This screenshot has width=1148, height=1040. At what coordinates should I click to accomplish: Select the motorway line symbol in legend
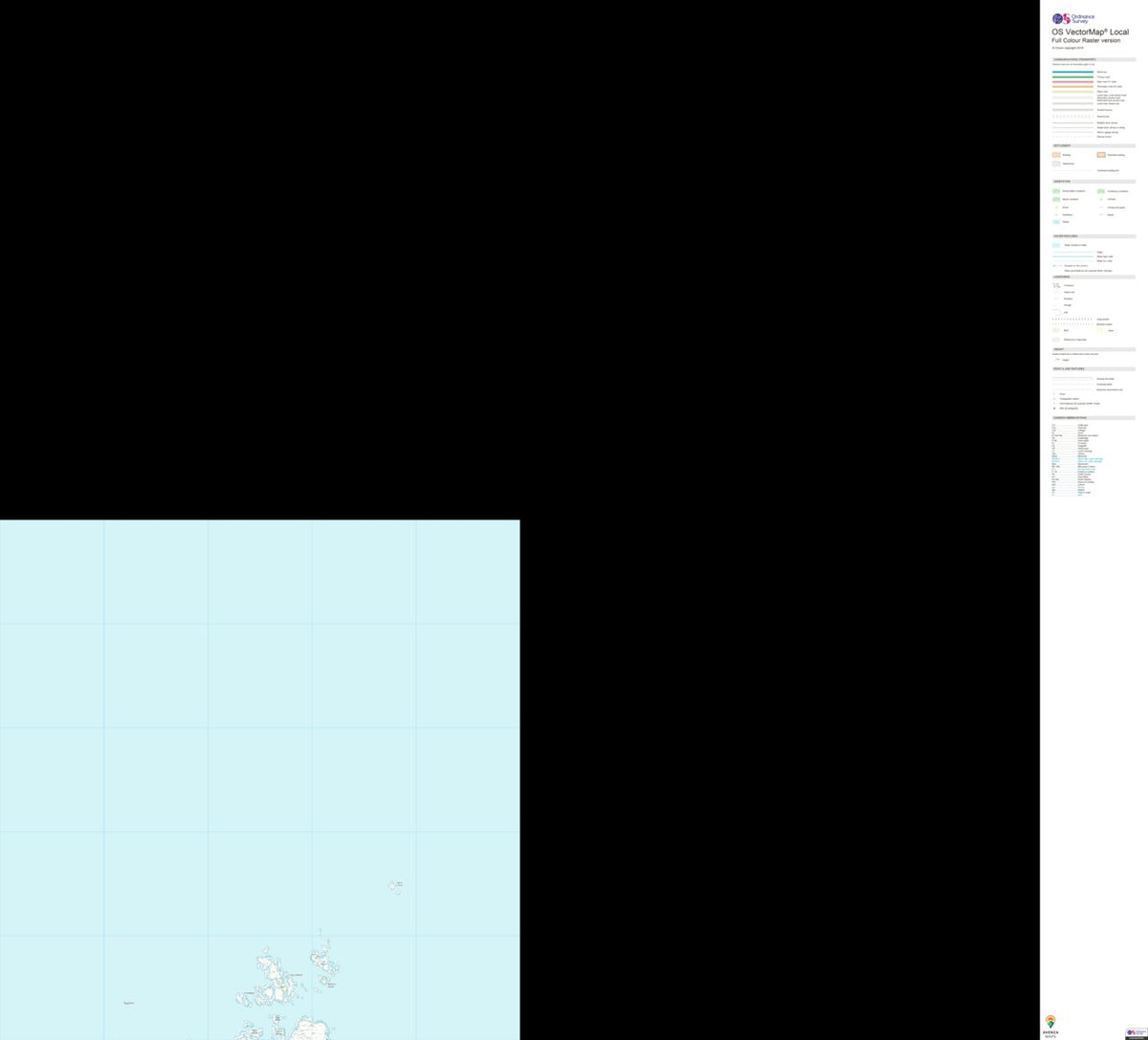1072,72
